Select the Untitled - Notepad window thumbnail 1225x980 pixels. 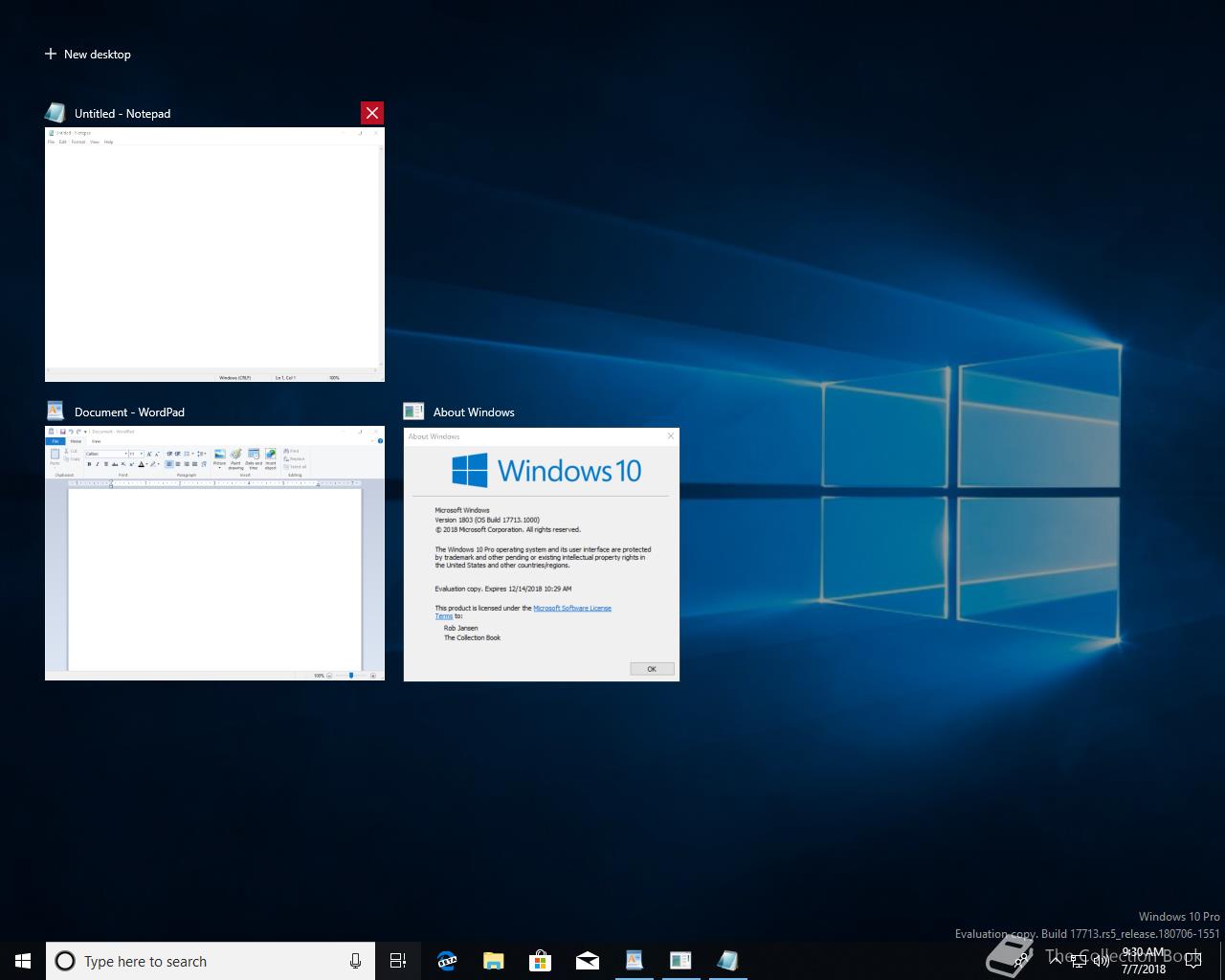(x=214, y=255)
